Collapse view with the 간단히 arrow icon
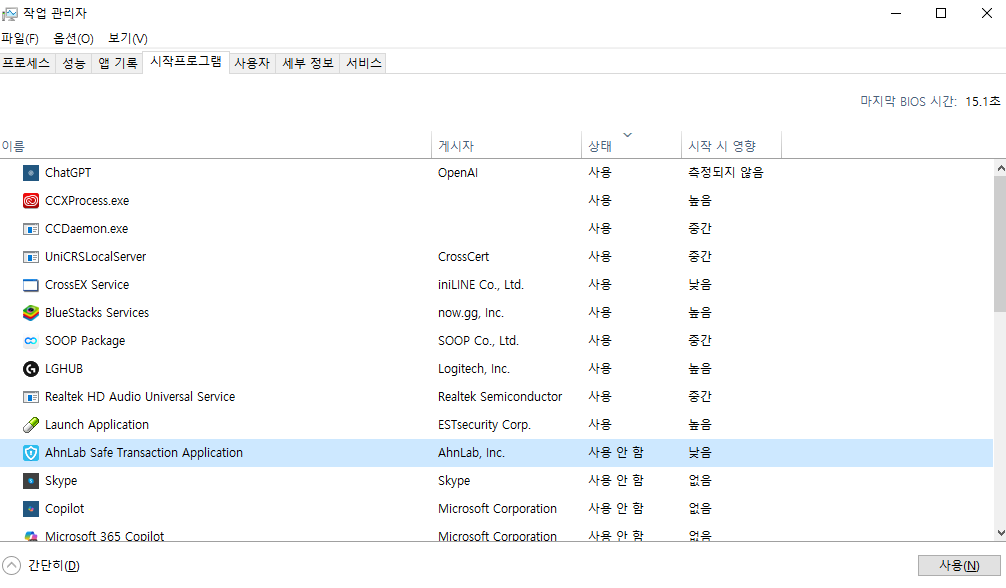Viewport: 1006px width, 588px height. coord(12,566)
